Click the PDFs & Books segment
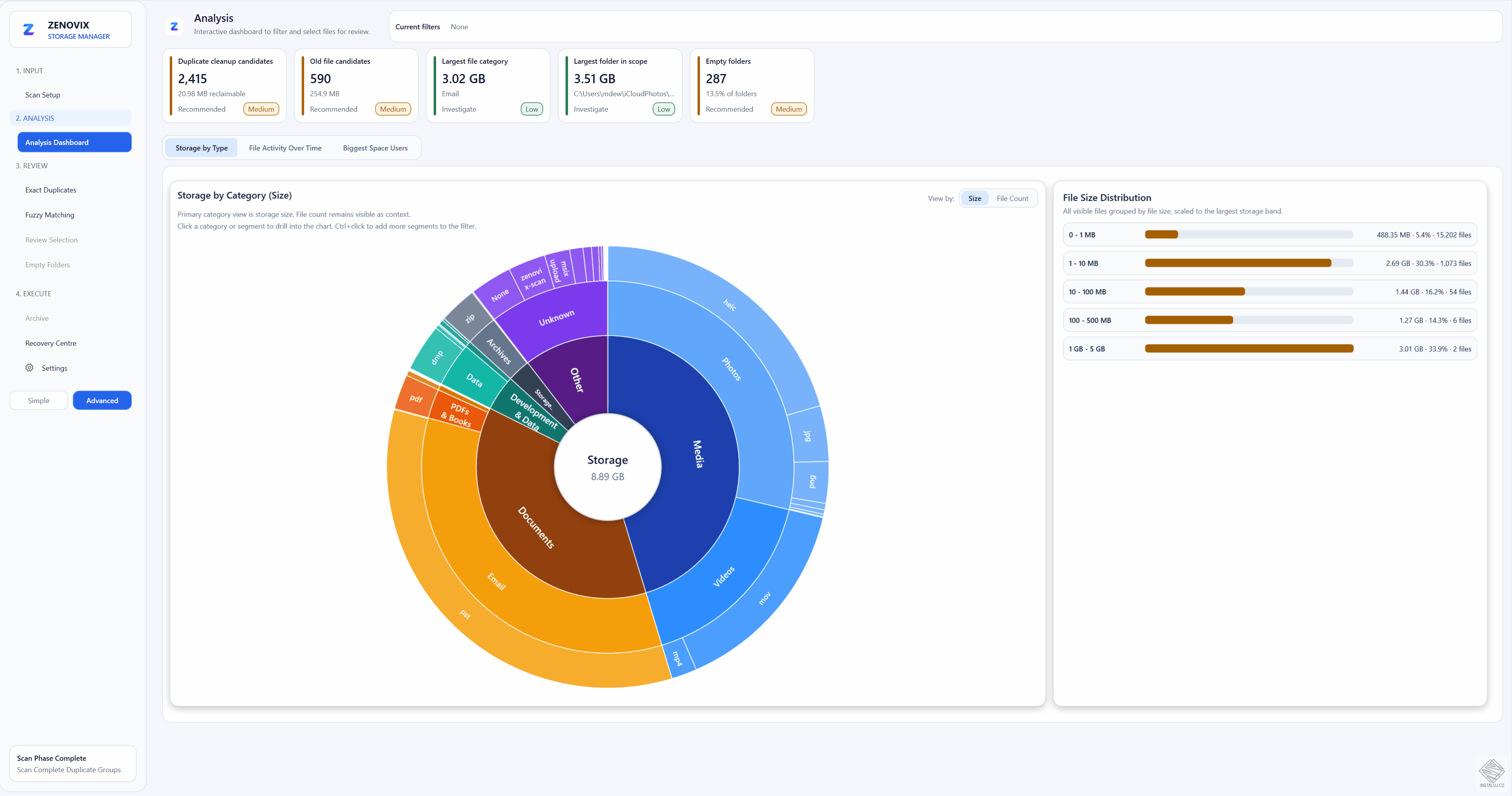Image resolution: width=1512 pixels, height=796 pixels. click(x=458, y=414)
